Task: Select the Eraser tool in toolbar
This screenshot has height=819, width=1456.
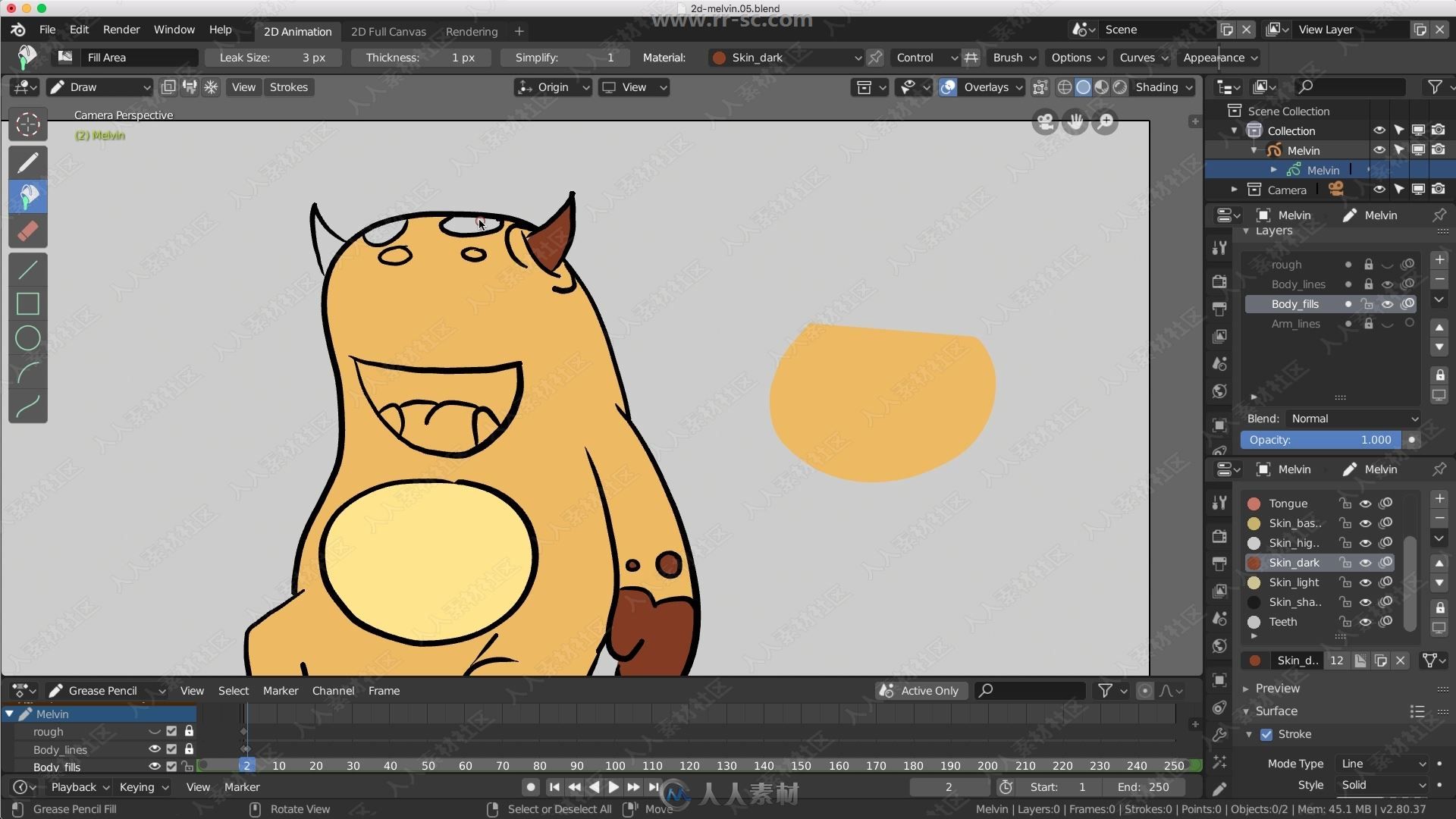Action: [x=27, y=231]
